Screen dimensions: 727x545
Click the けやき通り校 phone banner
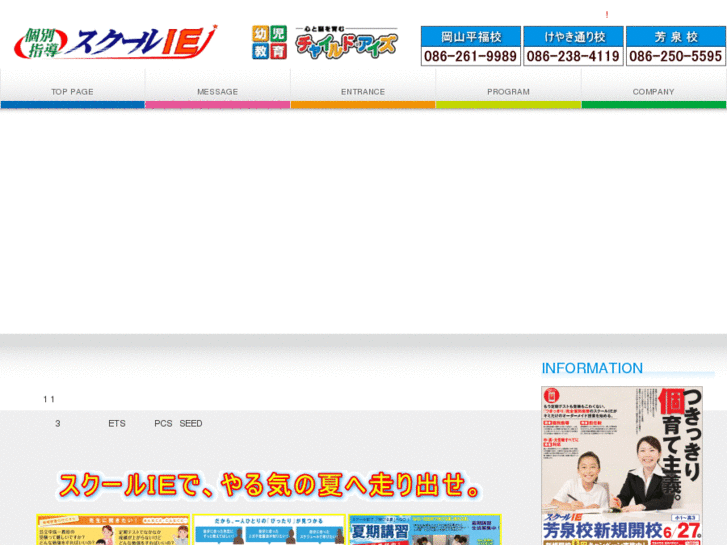(x=573, y=46)
